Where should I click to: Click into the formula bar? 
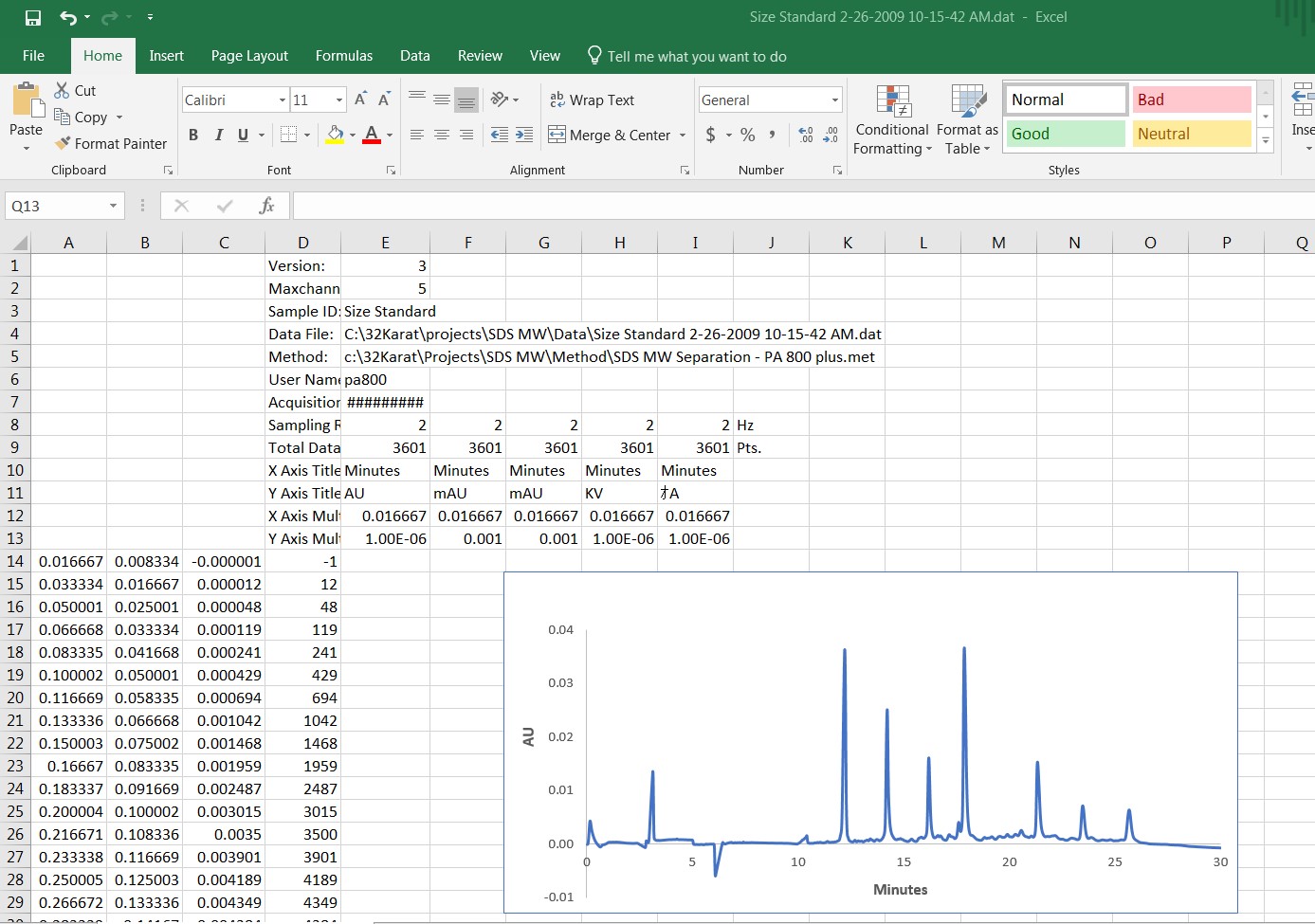[x=804, y=206]
